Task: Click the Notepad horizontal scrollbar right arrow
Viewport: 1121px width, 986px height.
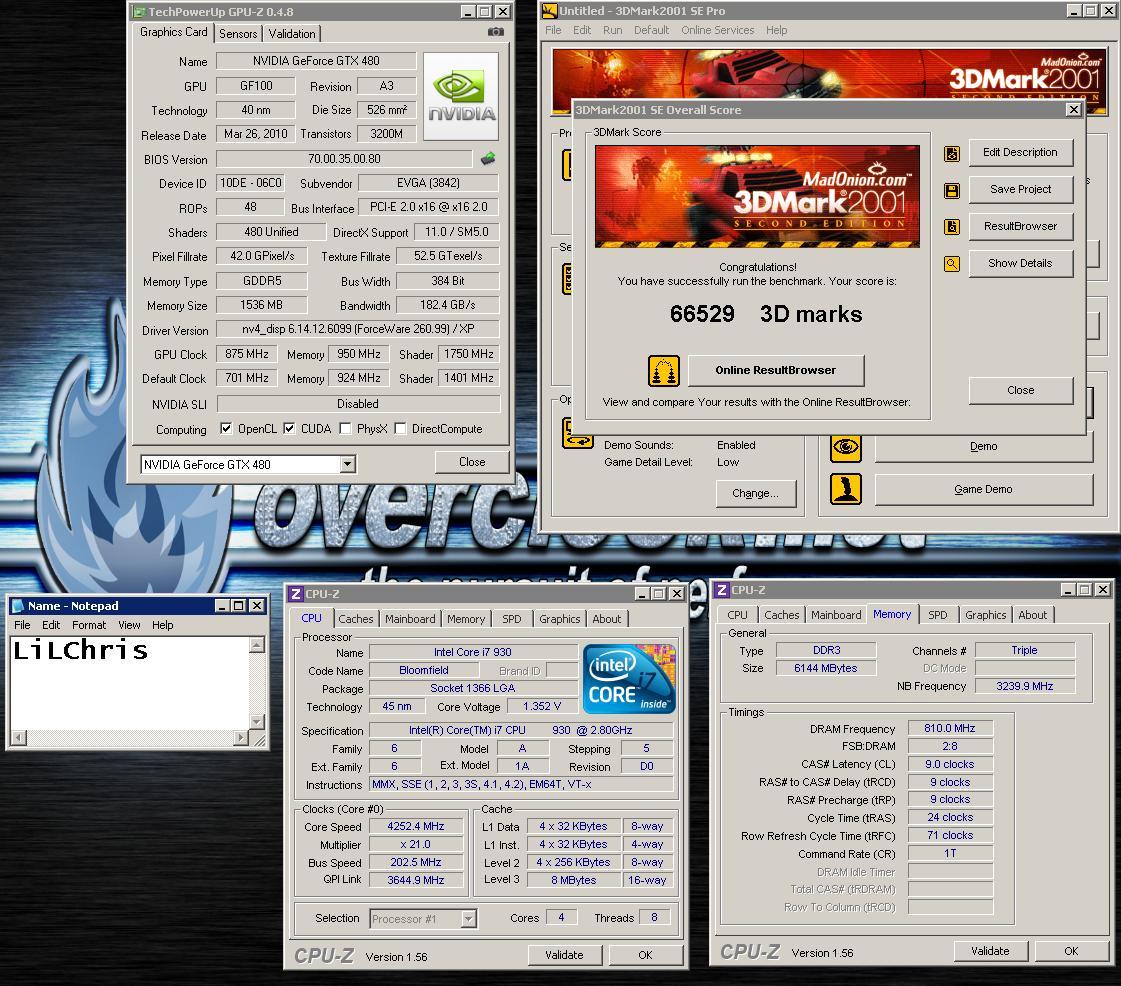Action: point(242,737)
